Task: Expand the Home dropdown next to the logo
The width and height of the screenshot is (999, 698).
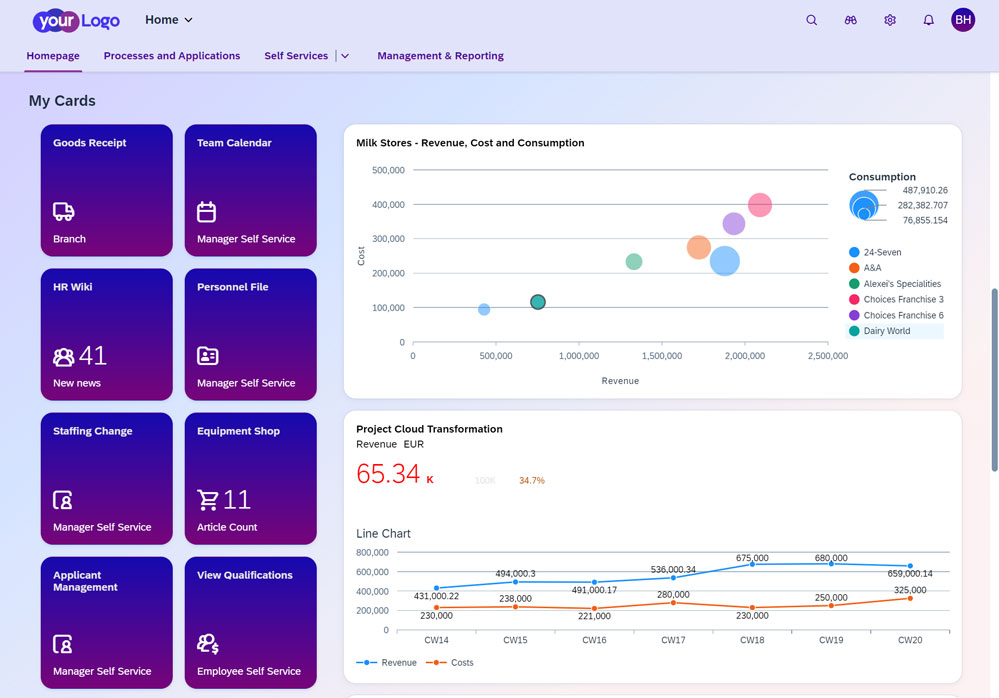Action: 169,20
